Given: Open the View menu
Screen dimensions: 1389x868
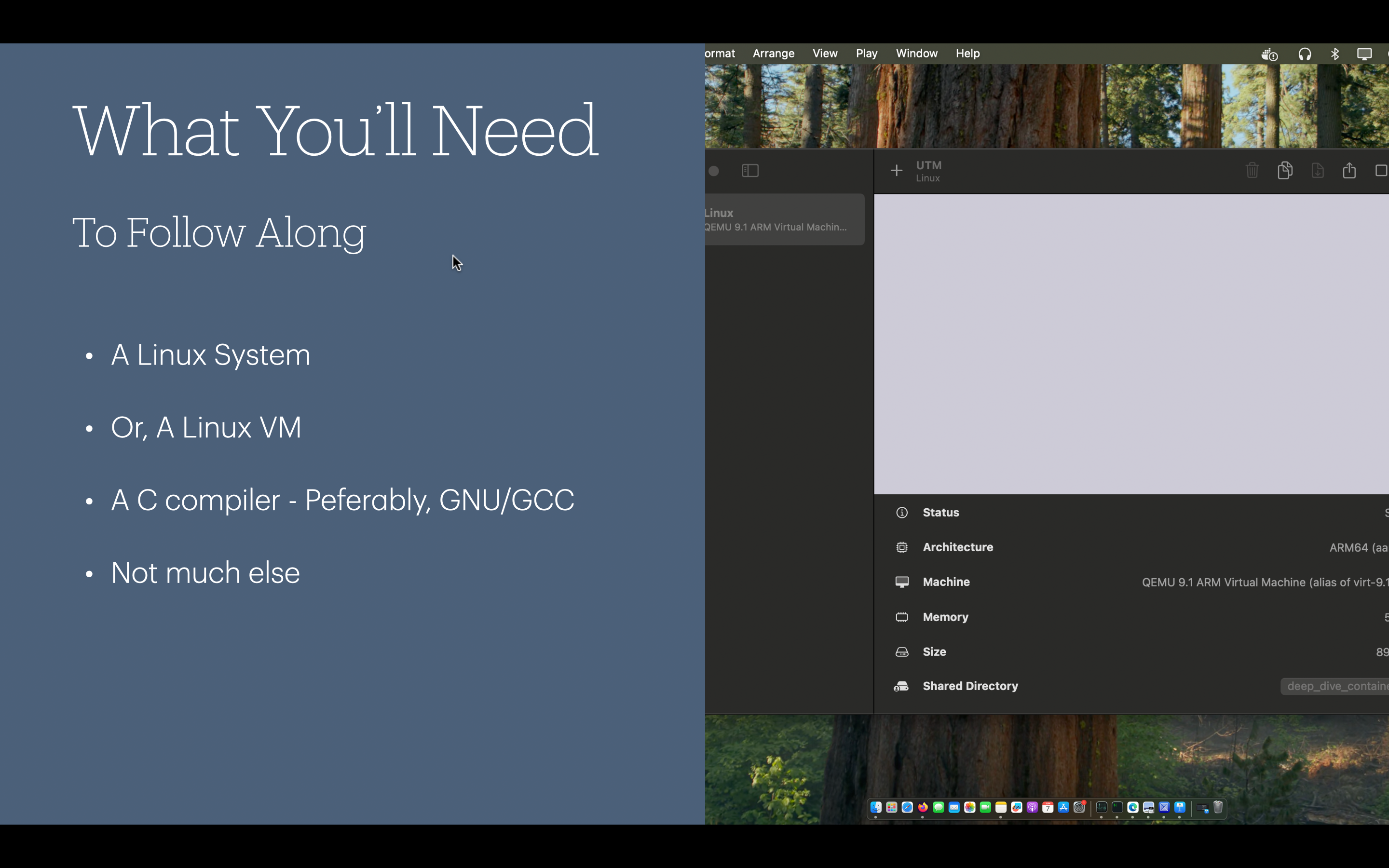Looking at the screenshot, I should pyautogui.click(x=825, y=54).
